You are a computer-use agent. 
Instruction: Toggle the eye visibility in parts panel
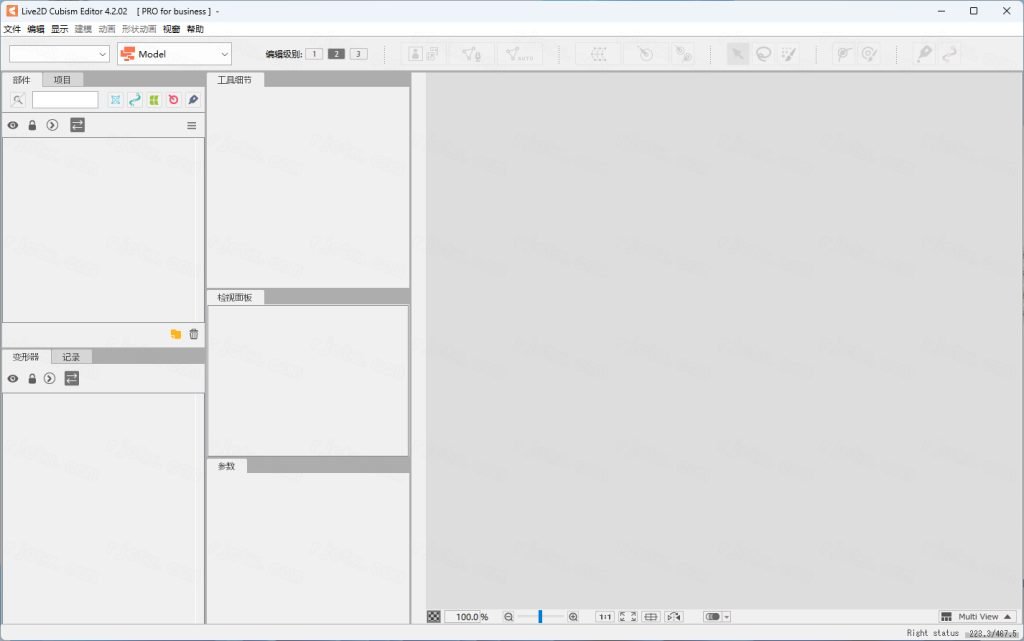click(x=13, y=125)
